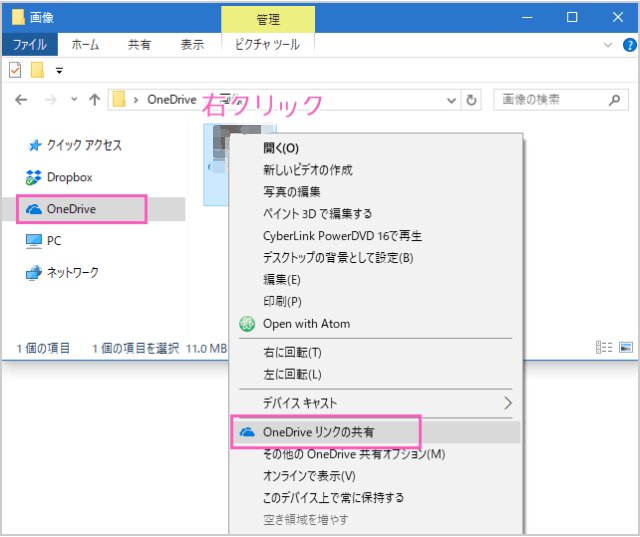Open the ピクチャ ツール tab
Screen dimensions: 640x537
(267, 44)
